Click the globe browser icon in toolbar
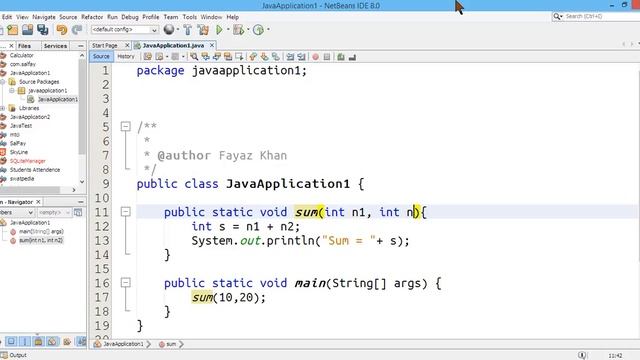Viewport: 640px width, 360px height. (x=169, y=29)
